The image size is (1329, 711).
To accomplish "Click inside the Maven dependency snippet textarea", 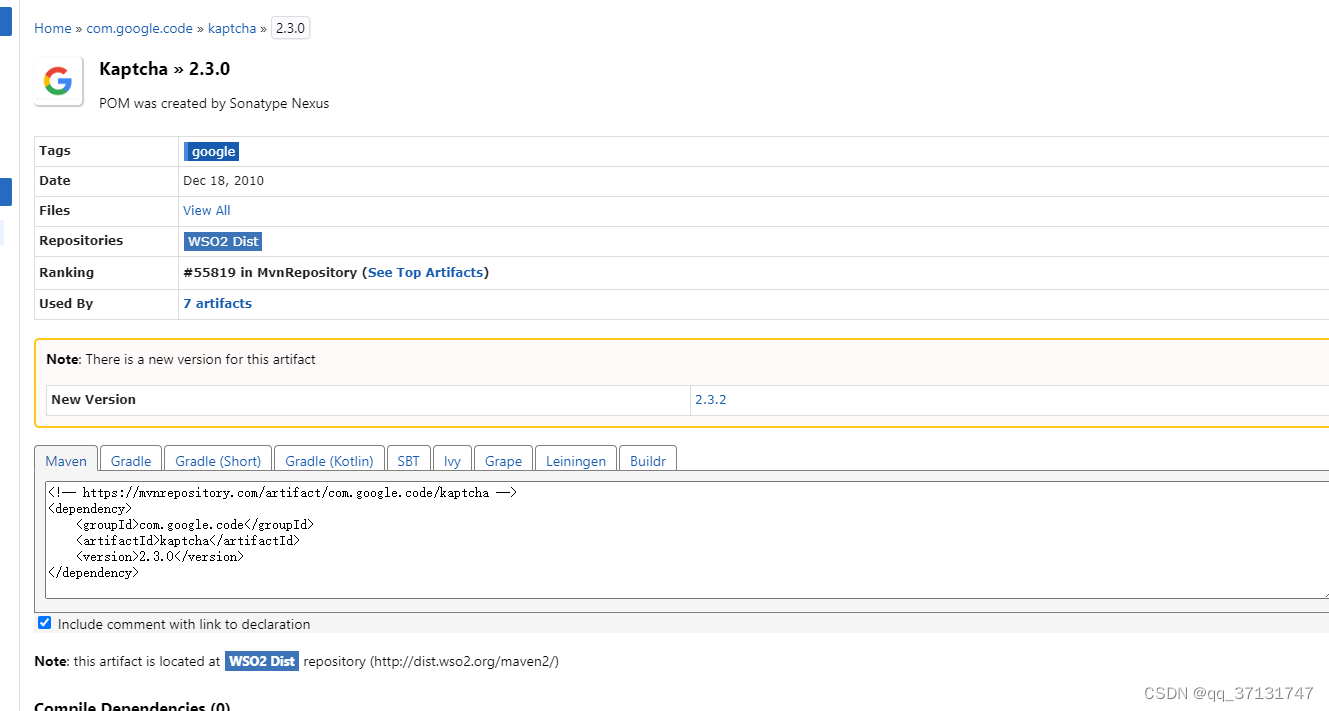I will tap(686, 540).
